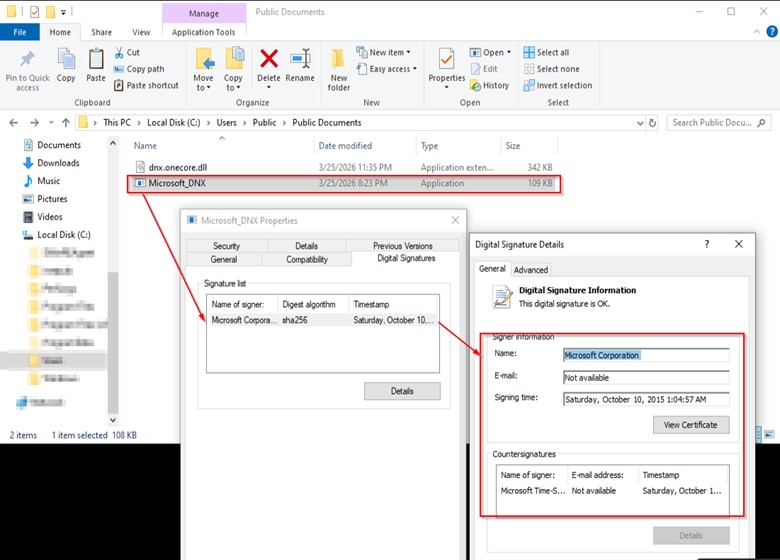780x560 pixels.
Task: Select Downloads in the navigation pane
Action: click(58, 163)
